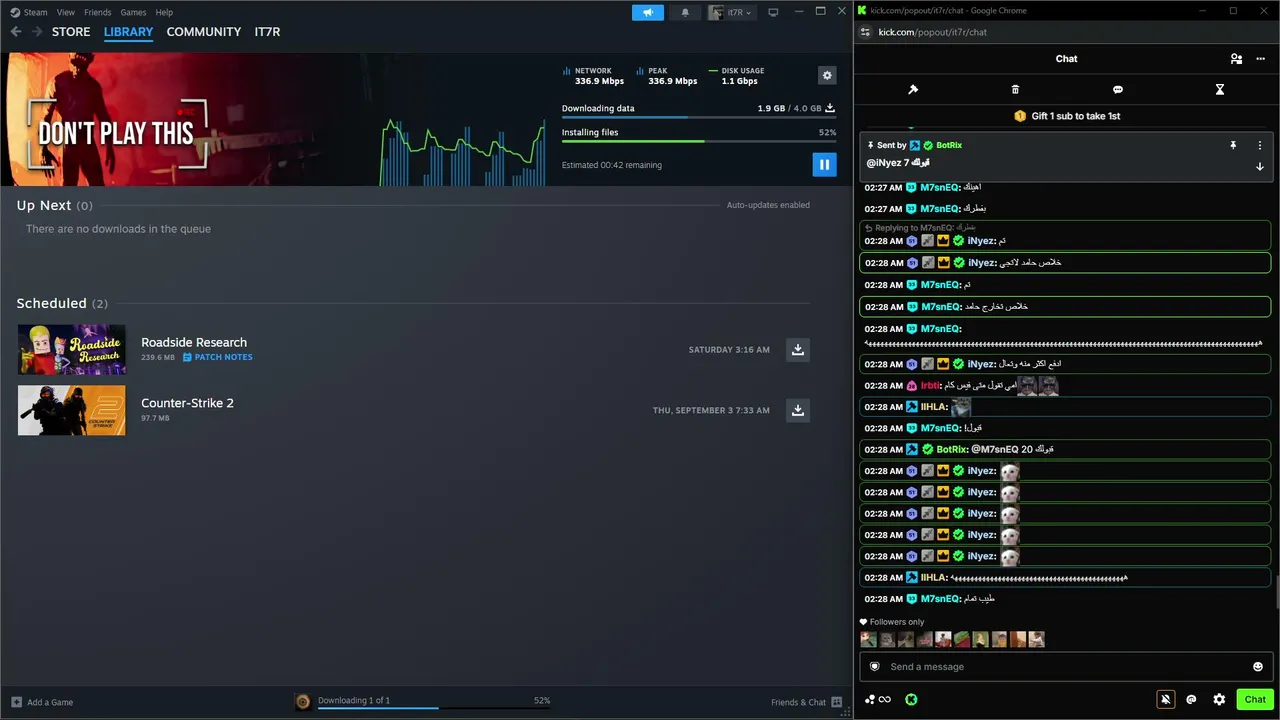Download Counter-Strike 2 update now
1280x720 pixels.
coord(797,410)
